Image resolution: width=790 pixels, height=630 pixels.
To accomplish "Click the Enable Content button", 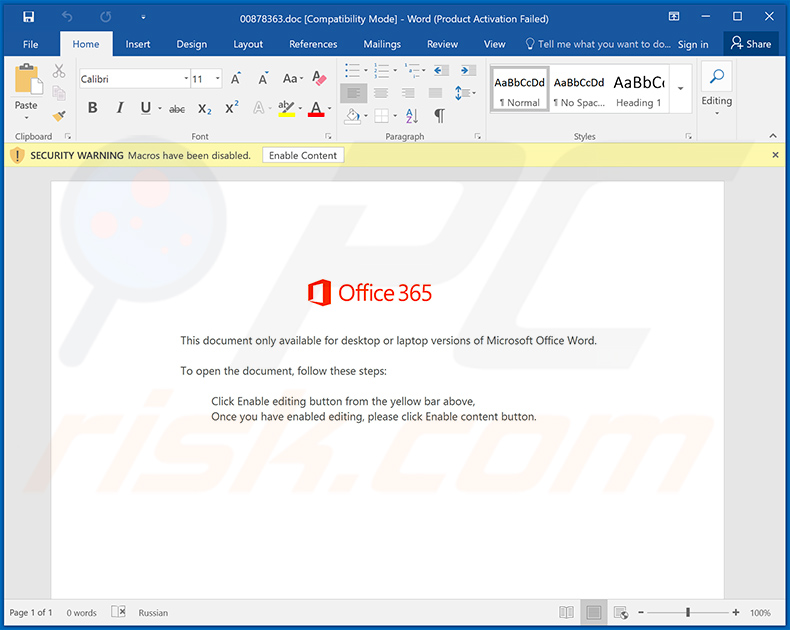I will click(303, 155).
